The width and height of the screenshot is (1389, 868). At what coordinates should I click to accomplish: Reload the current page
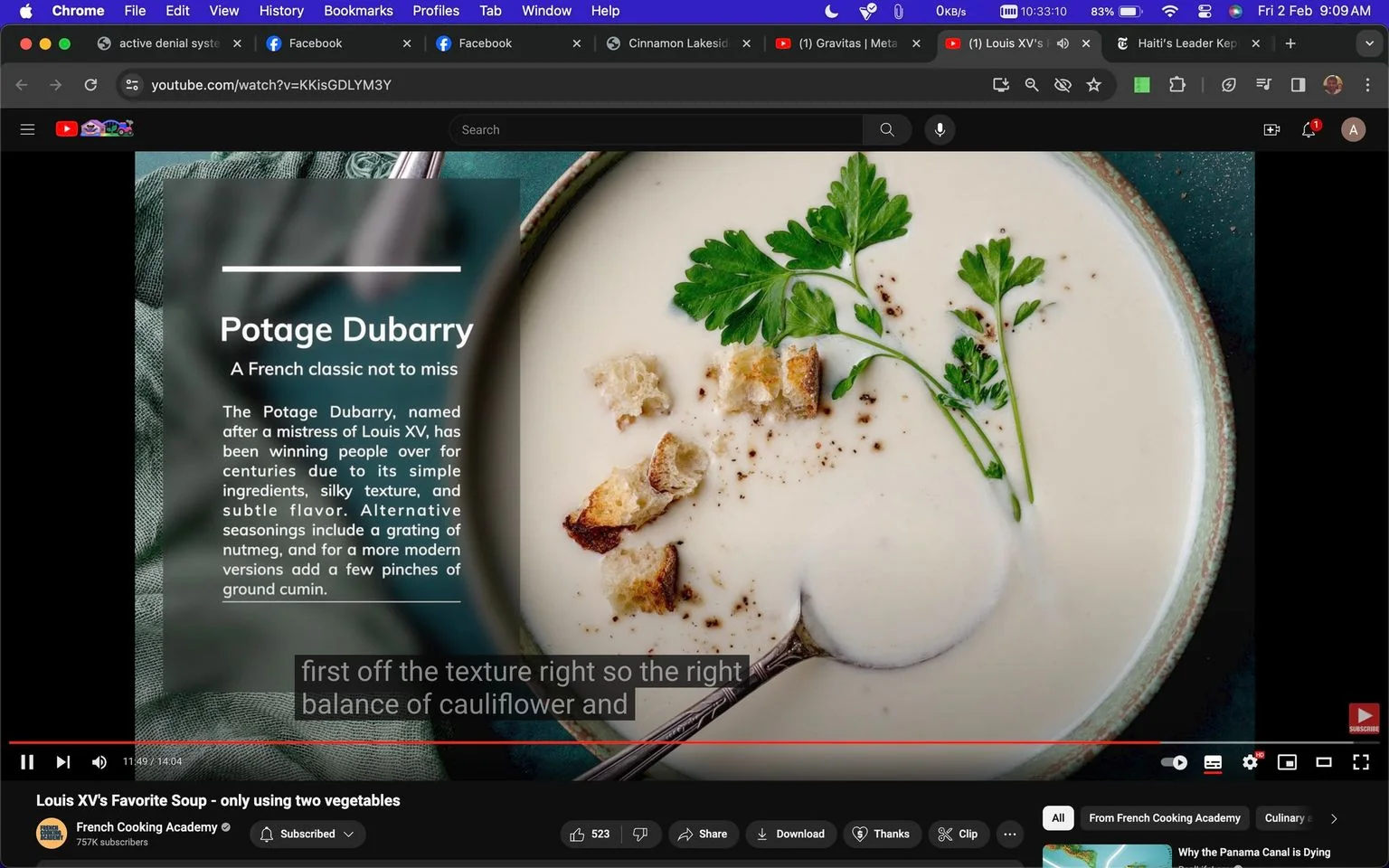pyautogui.click(x=90, y=85)
